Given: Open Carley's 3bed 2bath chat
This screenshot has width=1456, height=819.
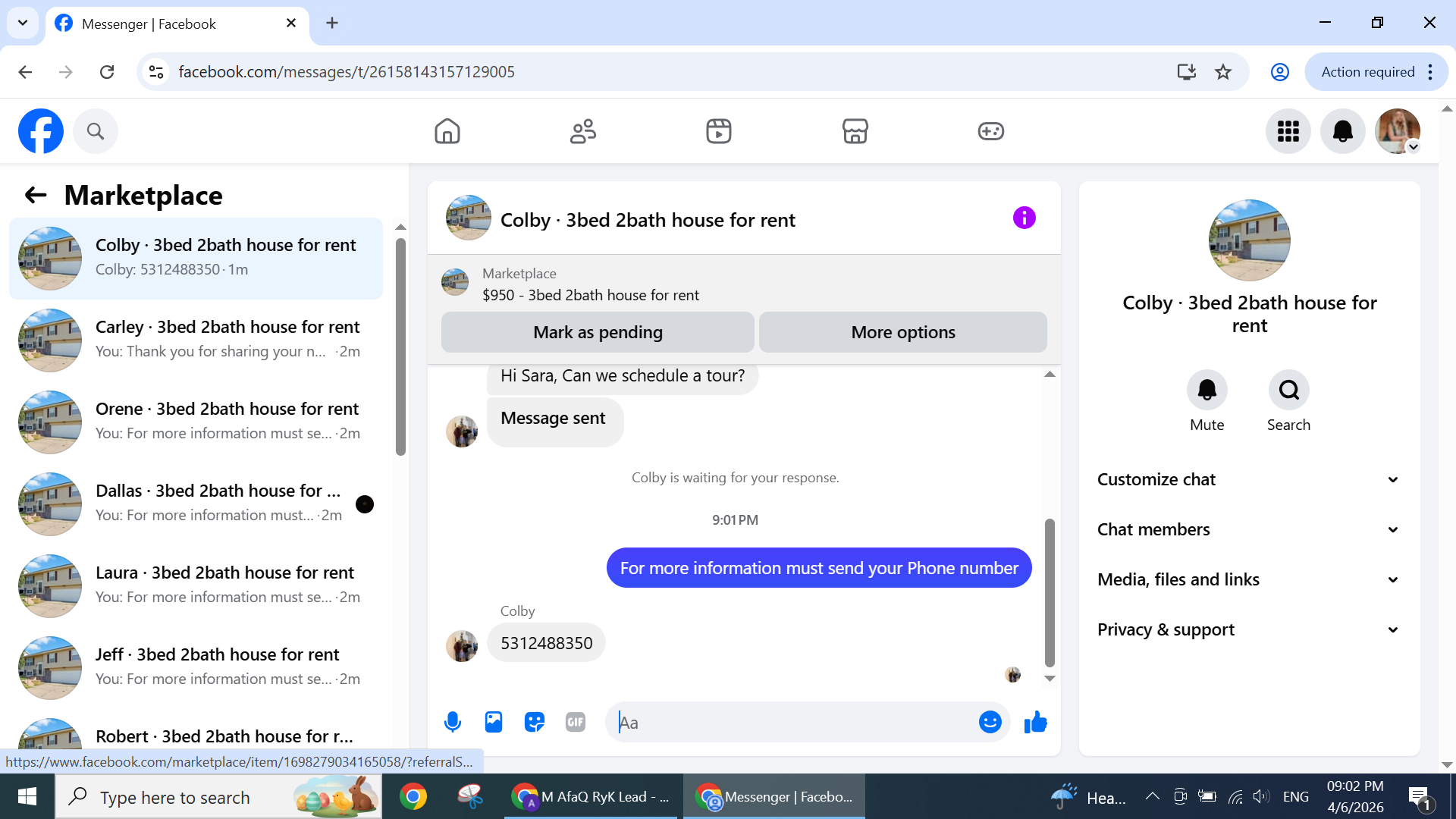Looking at the screenshot, I should pos(196,340).
